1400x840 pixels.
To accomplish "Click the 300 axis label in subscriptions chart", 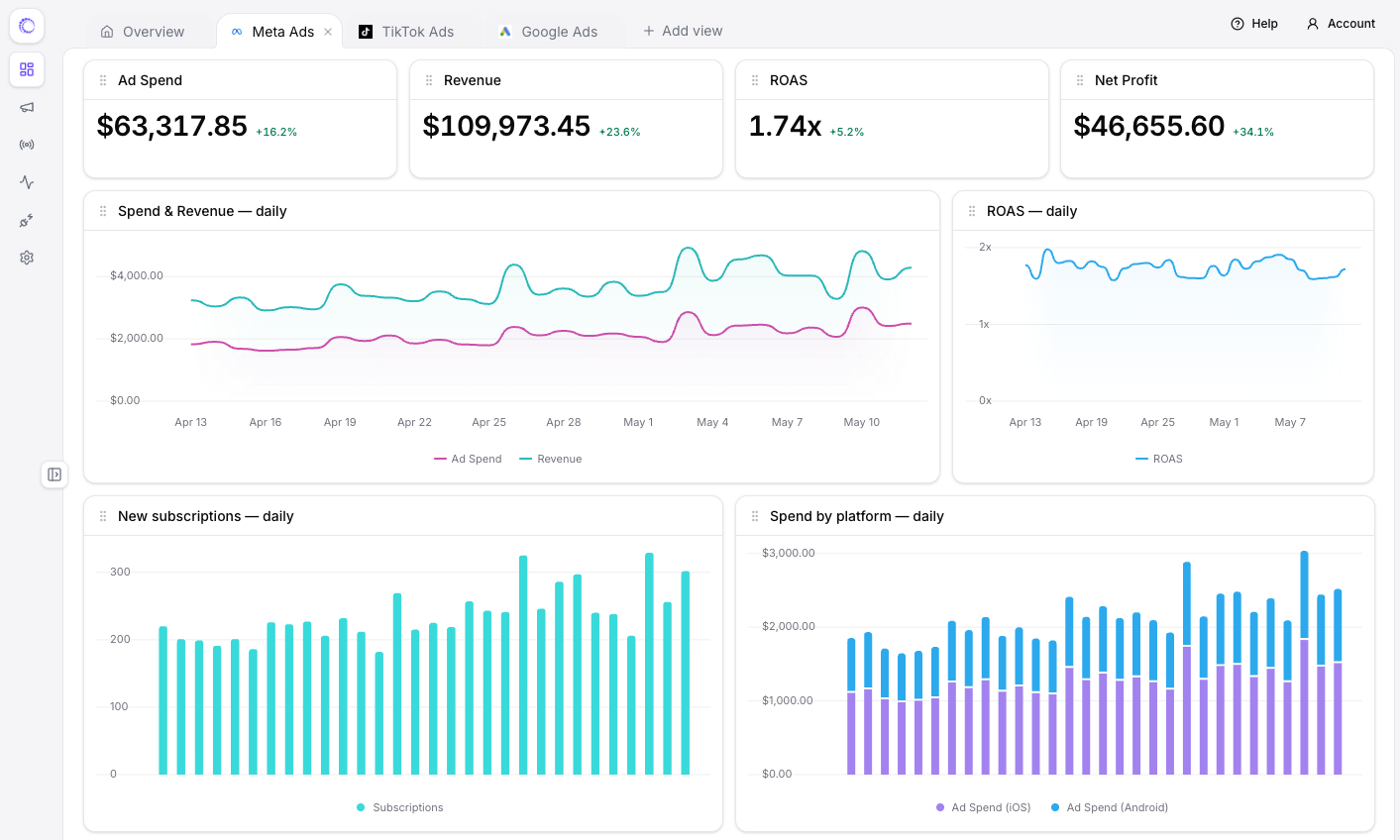I will (120, 572).
